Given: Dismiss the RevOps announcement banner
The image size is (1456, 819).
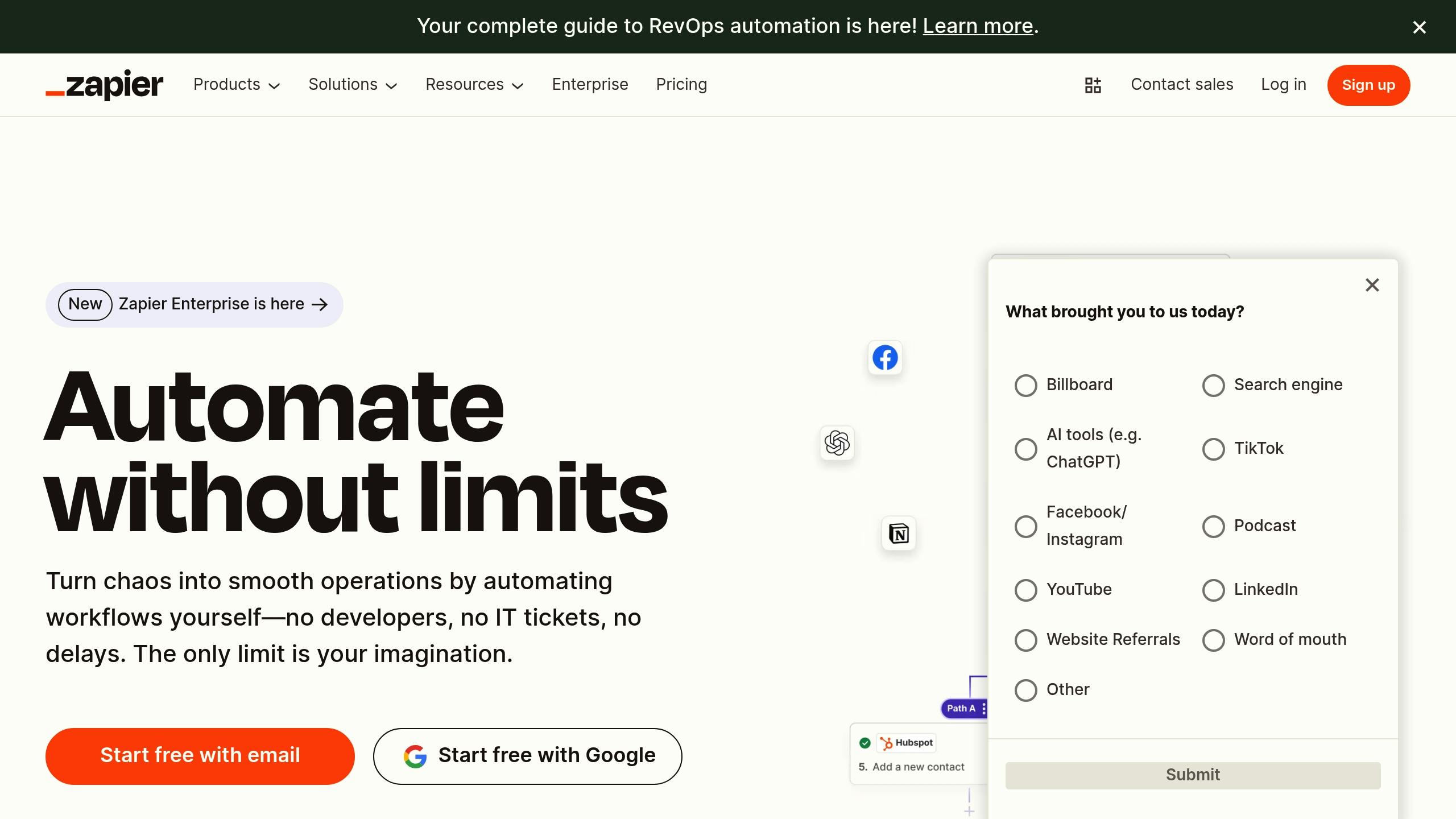Looking at the screenshot, I should (1419, 27).
